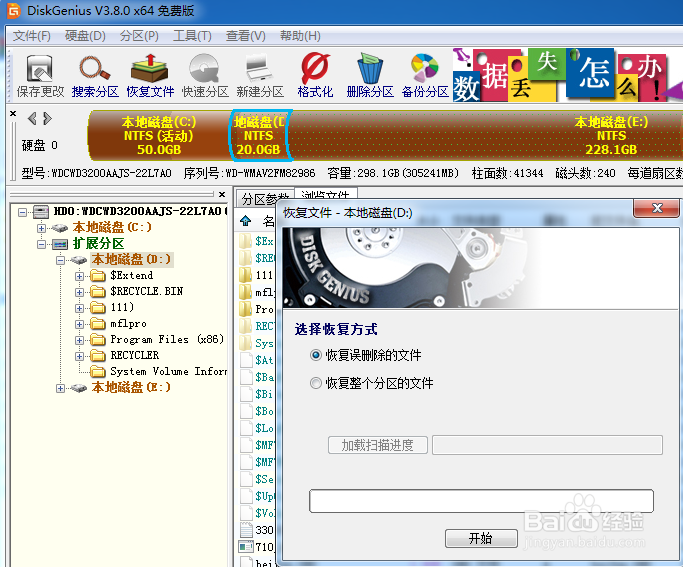The height and width of the screenshot is (567, 683).
Task: Select the C: partition bar in disk map
Action: point(159,135)
